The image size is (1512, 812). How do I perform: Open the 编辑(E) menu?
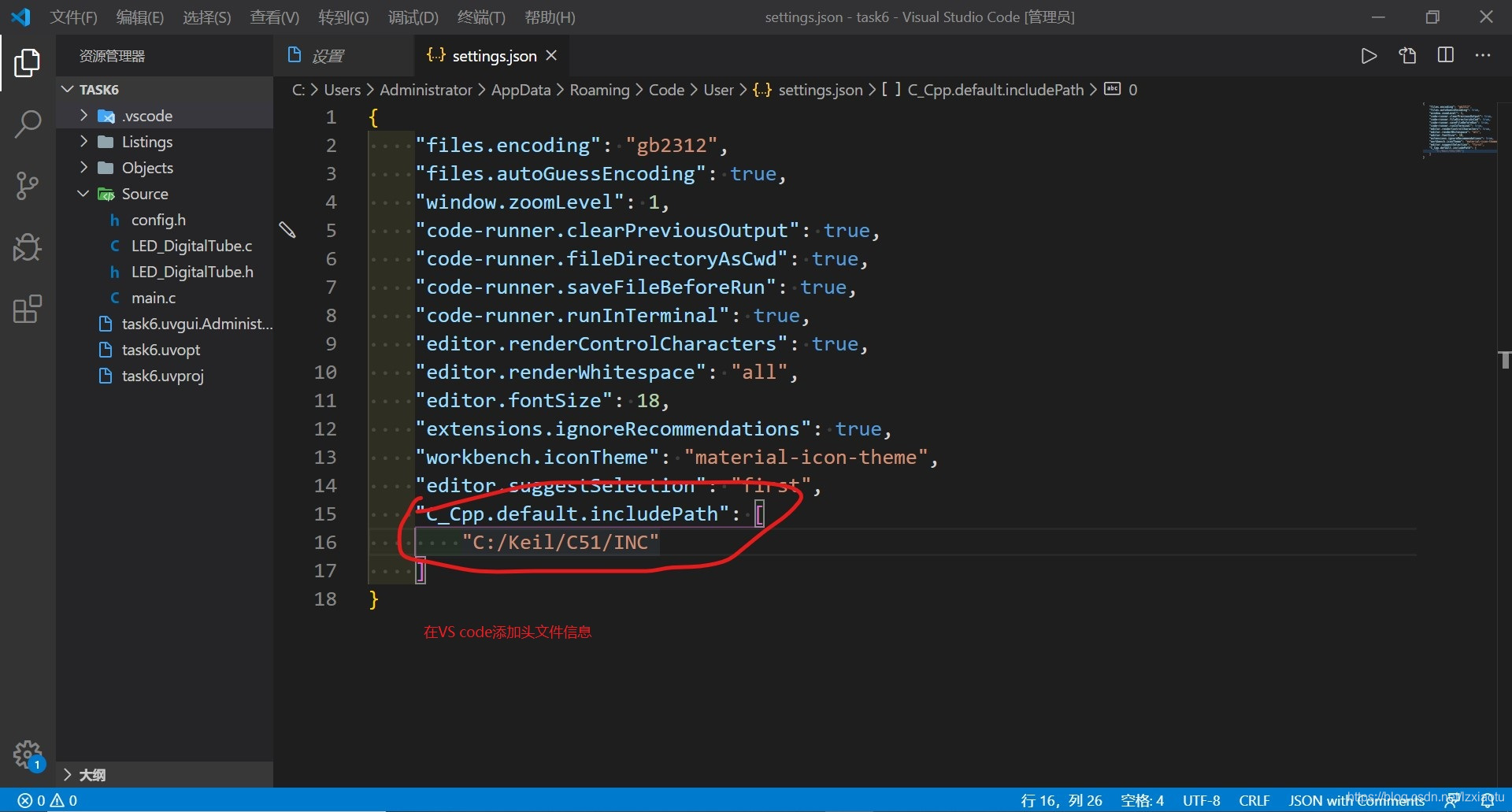click(139, 17)
